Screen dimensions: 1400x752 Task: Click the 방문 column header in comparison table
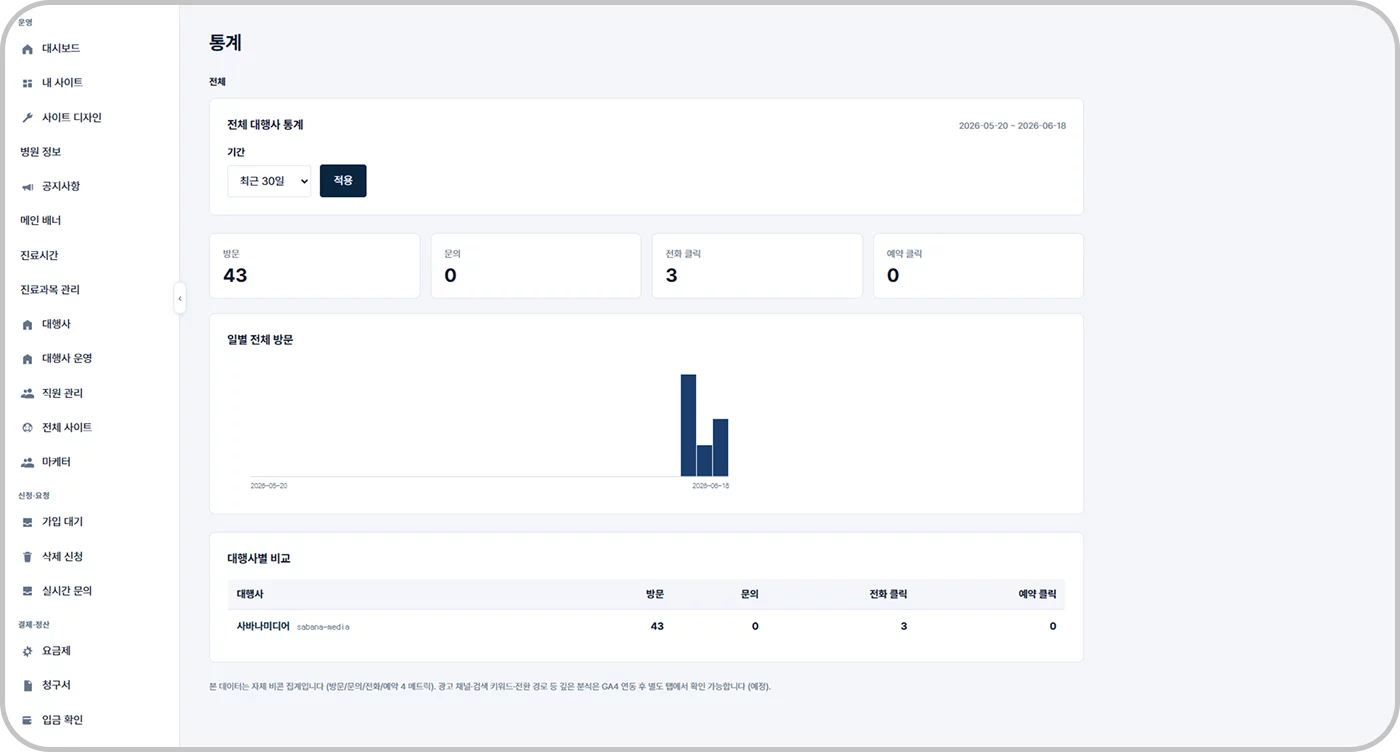[655, 594]
